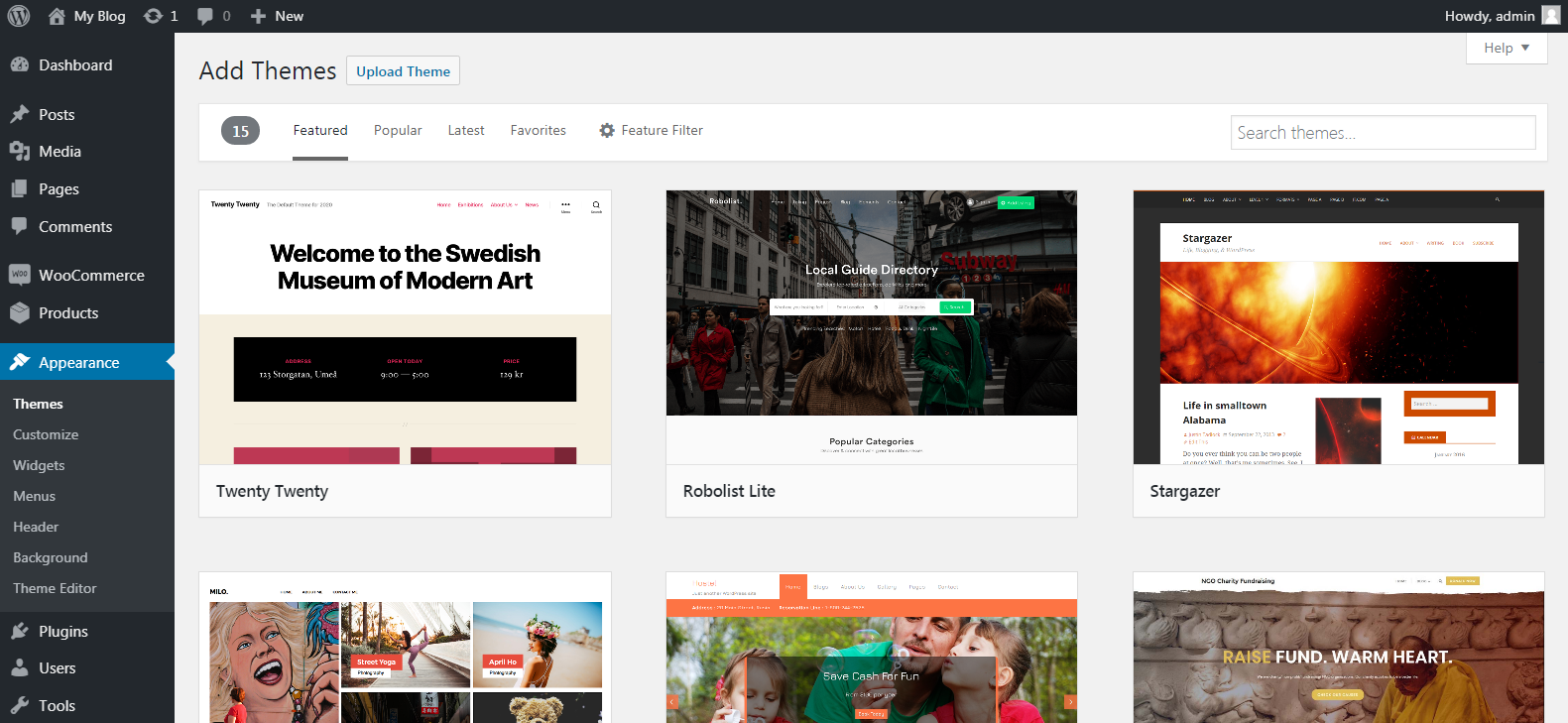Select the Save Cash For Fun theme thumbnail
Screen dimensions: 1568x723
(872, 648)
